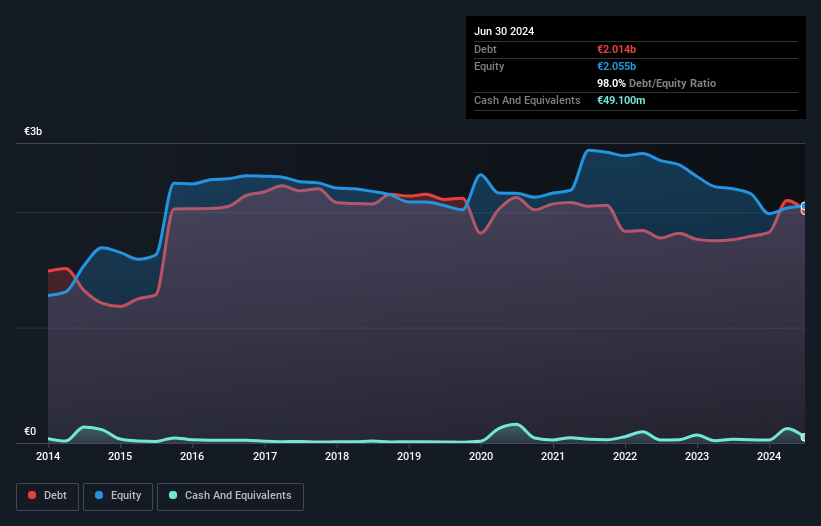The height and width of the screenshot is (526, 821).
Task: Click the 2019 x-axis label
Action: coord(409,456)
